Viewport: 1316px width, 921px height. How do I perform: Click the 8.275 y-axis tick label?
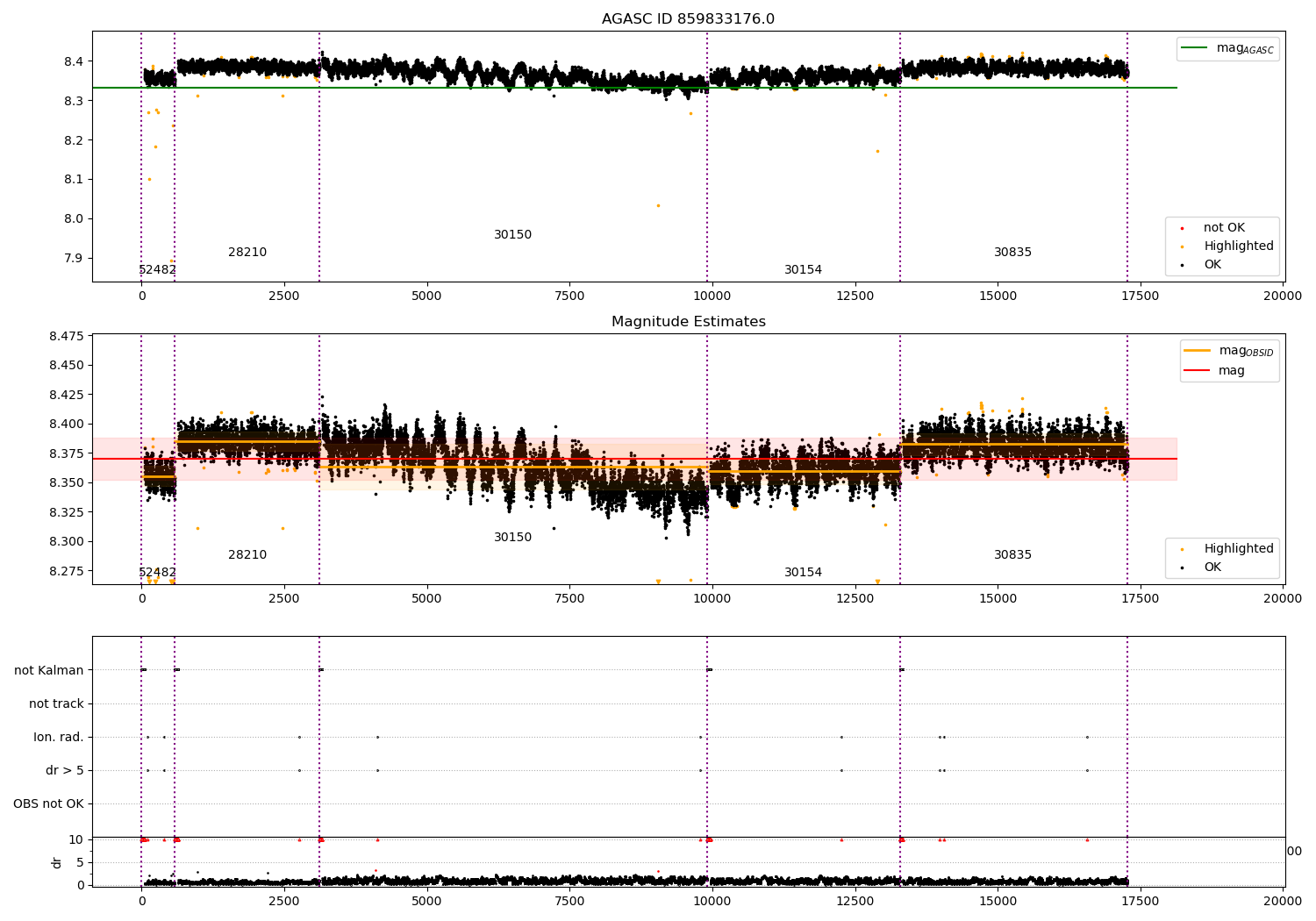coord(67,571)
